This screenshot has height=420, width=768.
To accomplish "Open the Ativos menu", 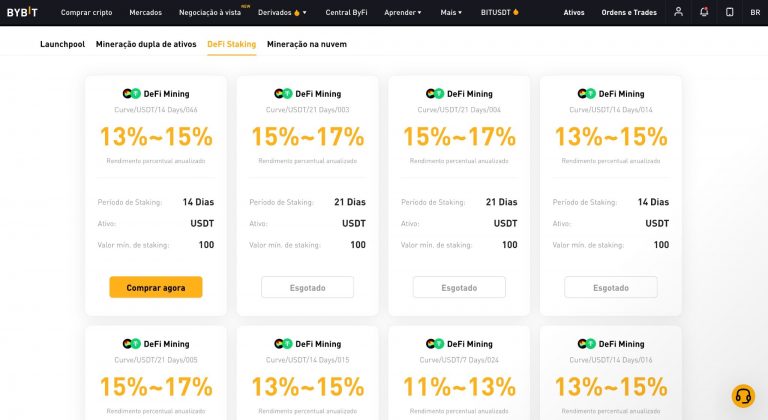I will pos(574,13).
